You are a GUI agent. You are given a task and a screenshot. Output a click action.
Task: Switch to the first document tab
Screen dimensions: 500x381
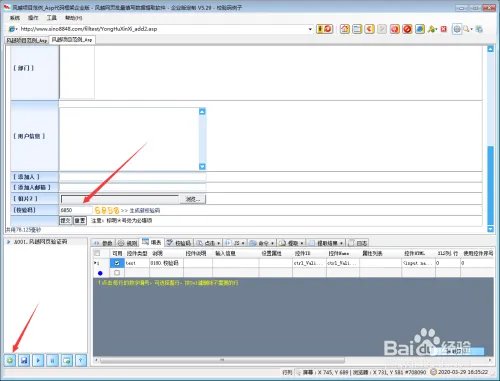click(27, 40)
